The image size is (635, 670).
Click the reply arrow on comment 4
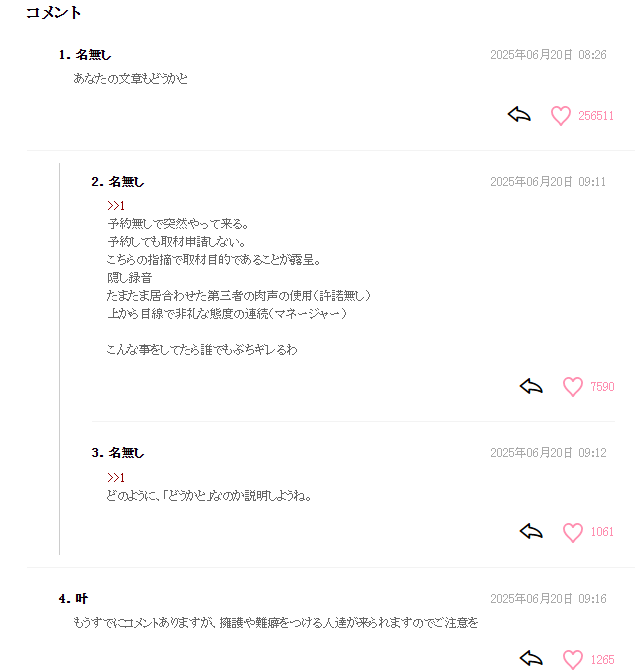531,658
